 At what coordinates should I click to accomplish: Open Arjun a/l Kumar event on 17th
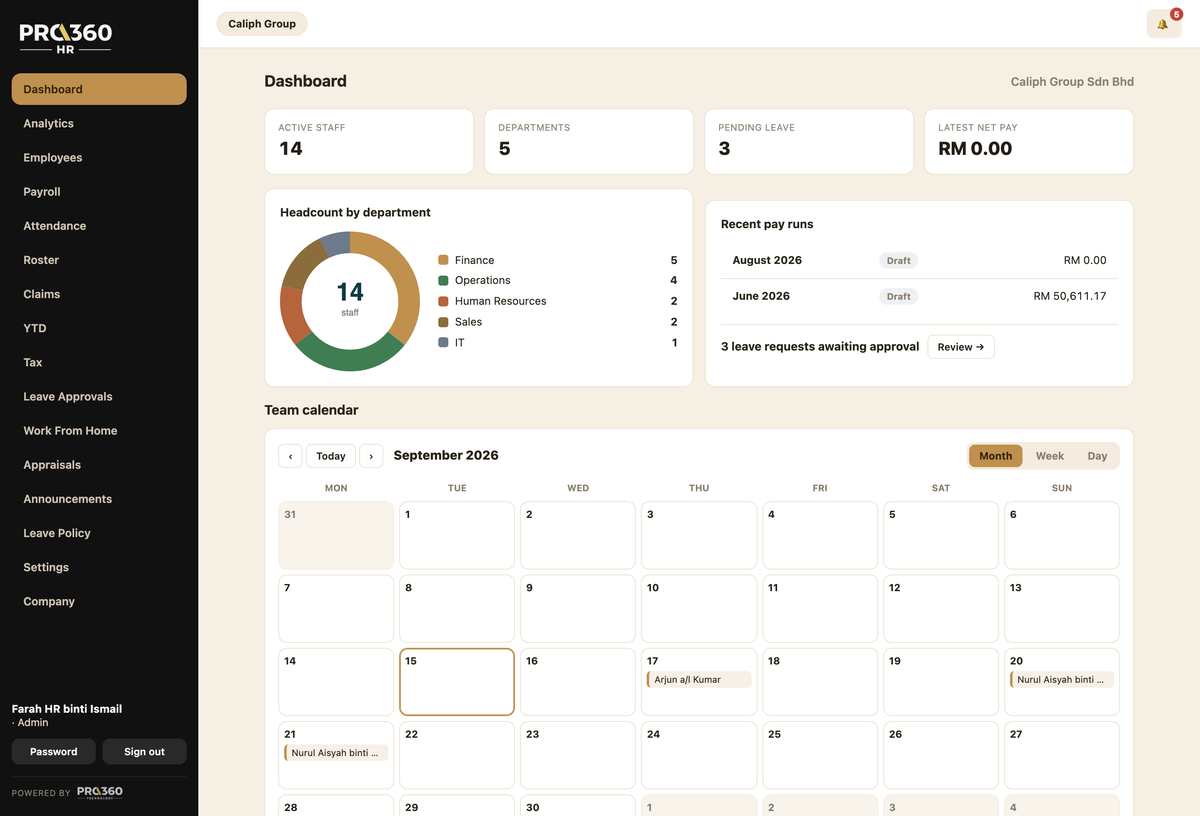699,679
